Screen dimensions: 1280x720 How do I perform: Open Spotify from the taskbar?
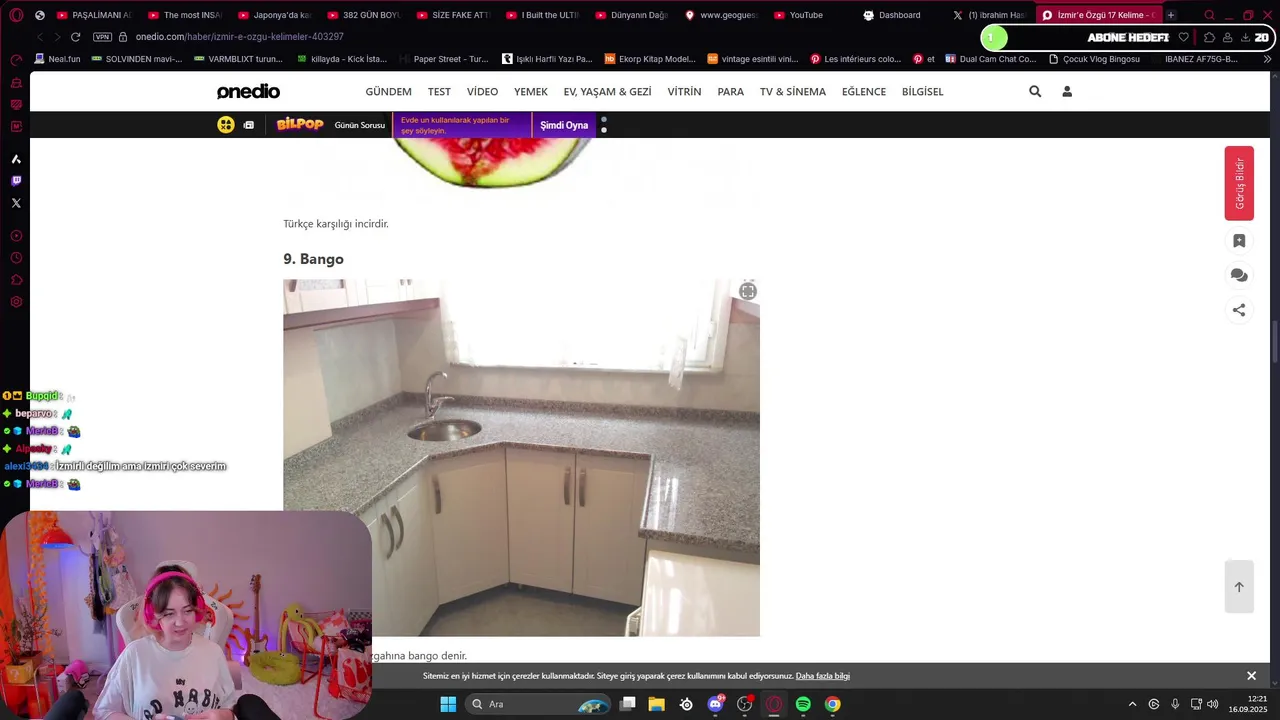pyautogui.click(x=803, y=704)
